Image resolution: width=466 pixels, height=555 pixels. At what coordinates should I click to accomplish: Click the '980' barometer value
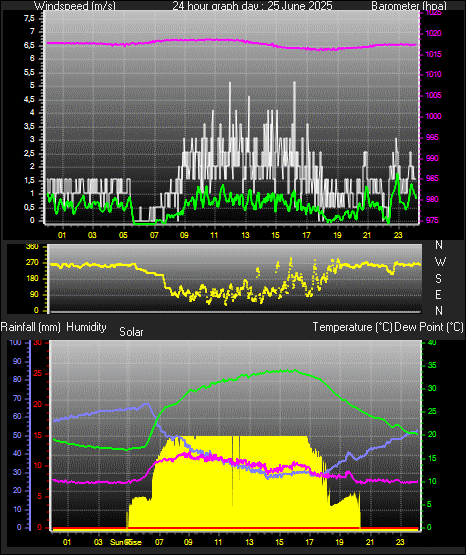click(x=432, y=199)
